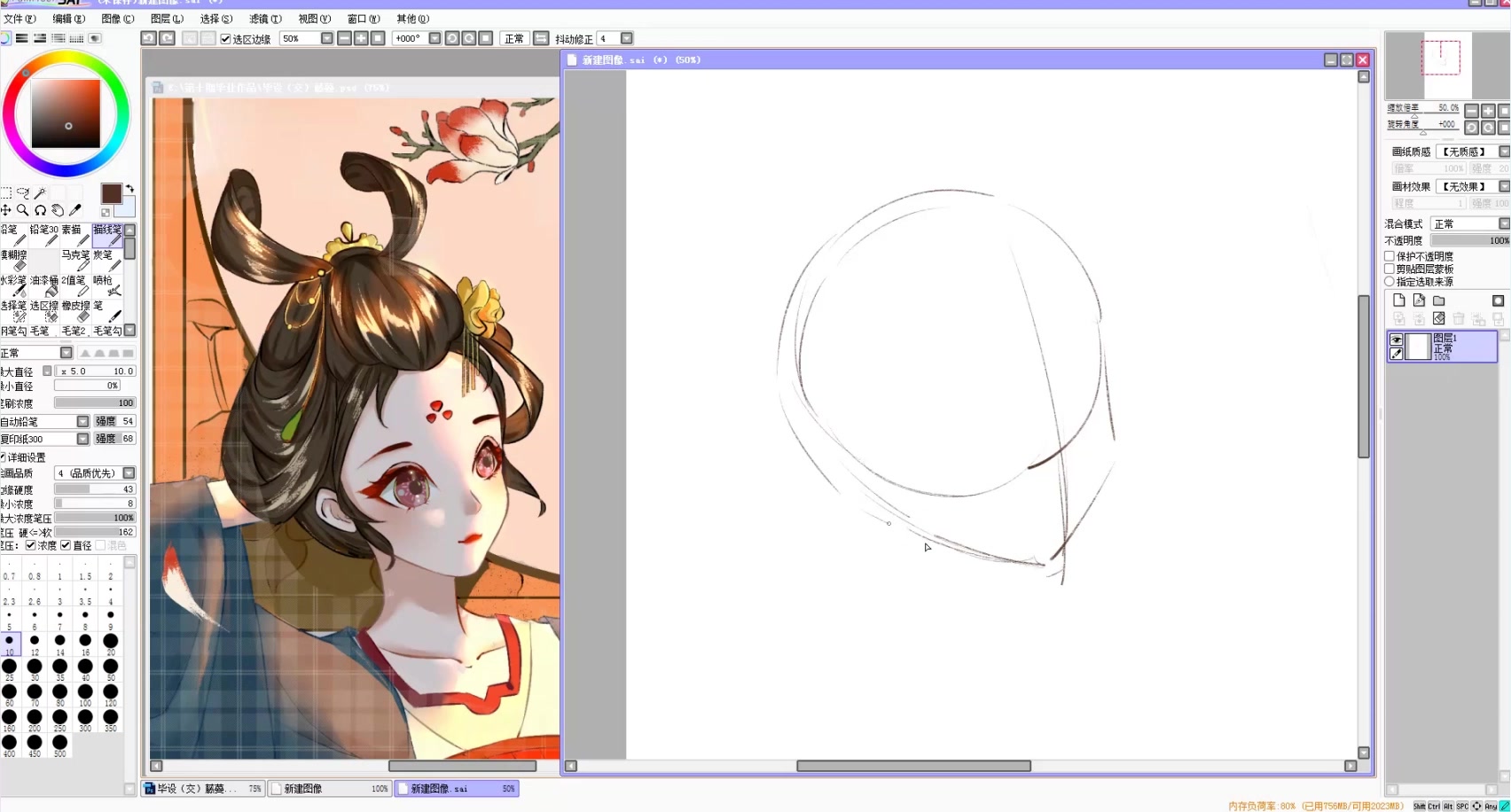The image size is (1511, 812).
Task: Open the 图层 (L) menu
Action: (167, 19)
